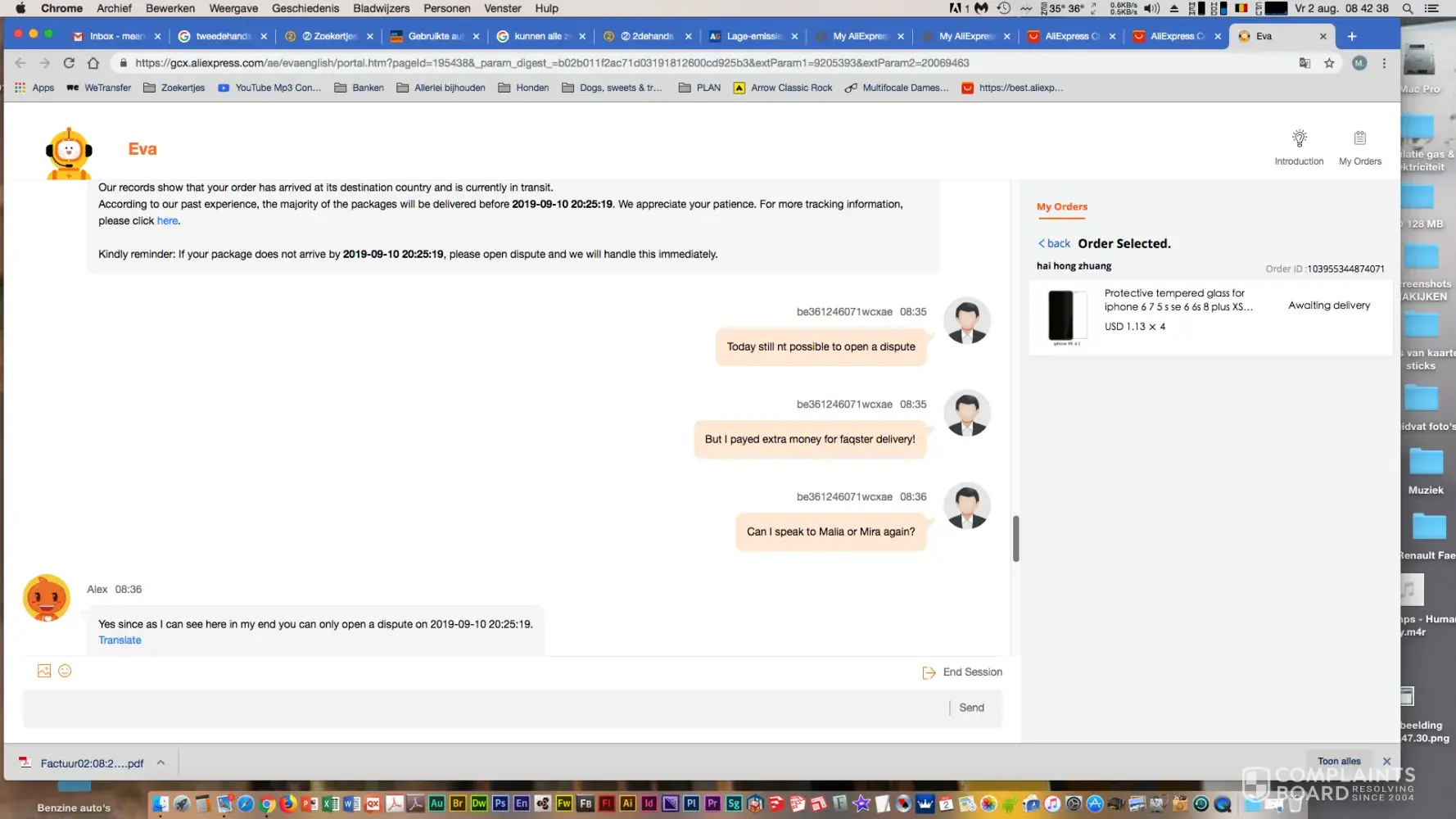Viewport: 1456px width, 819px height.
Task: Bookmark this page with star icon
Action: [1329, 63]
